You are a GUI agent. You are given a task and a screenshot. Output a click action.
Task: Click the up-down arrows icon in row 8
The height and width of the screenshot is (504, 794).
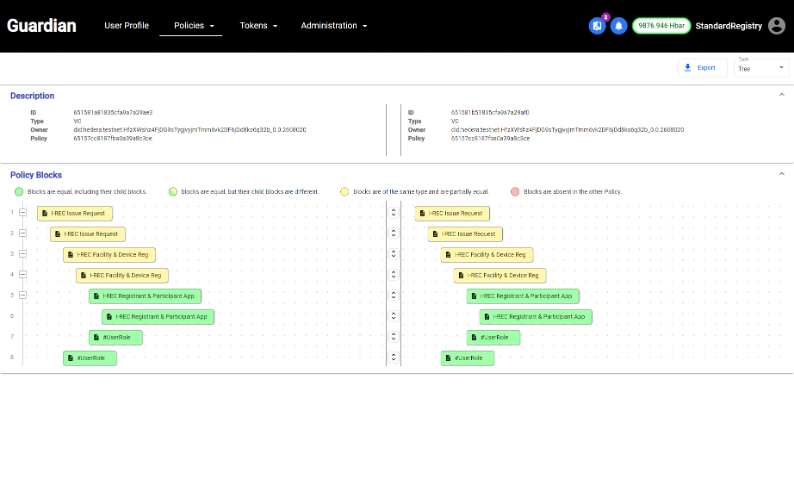point(394,358)
